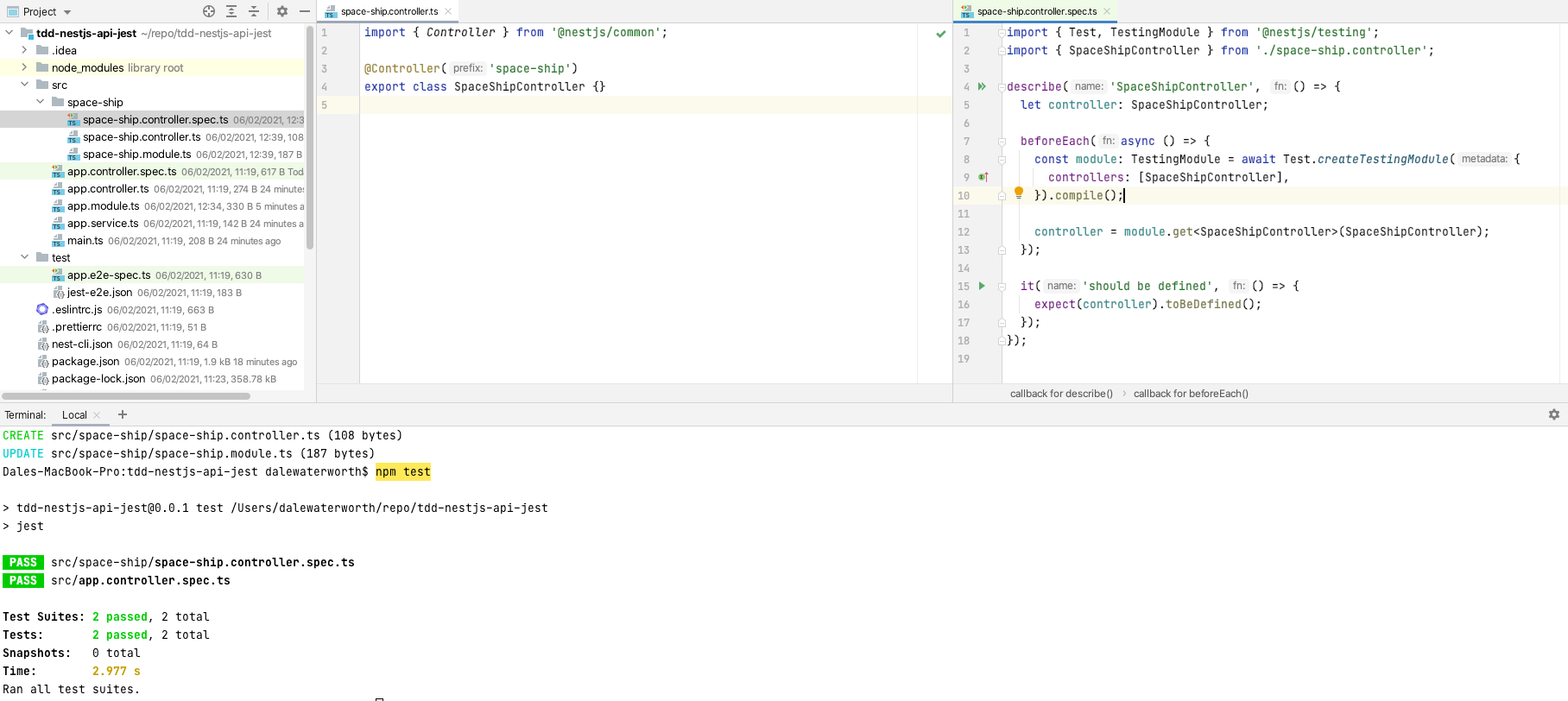Expand the node_modules folder

24,67
